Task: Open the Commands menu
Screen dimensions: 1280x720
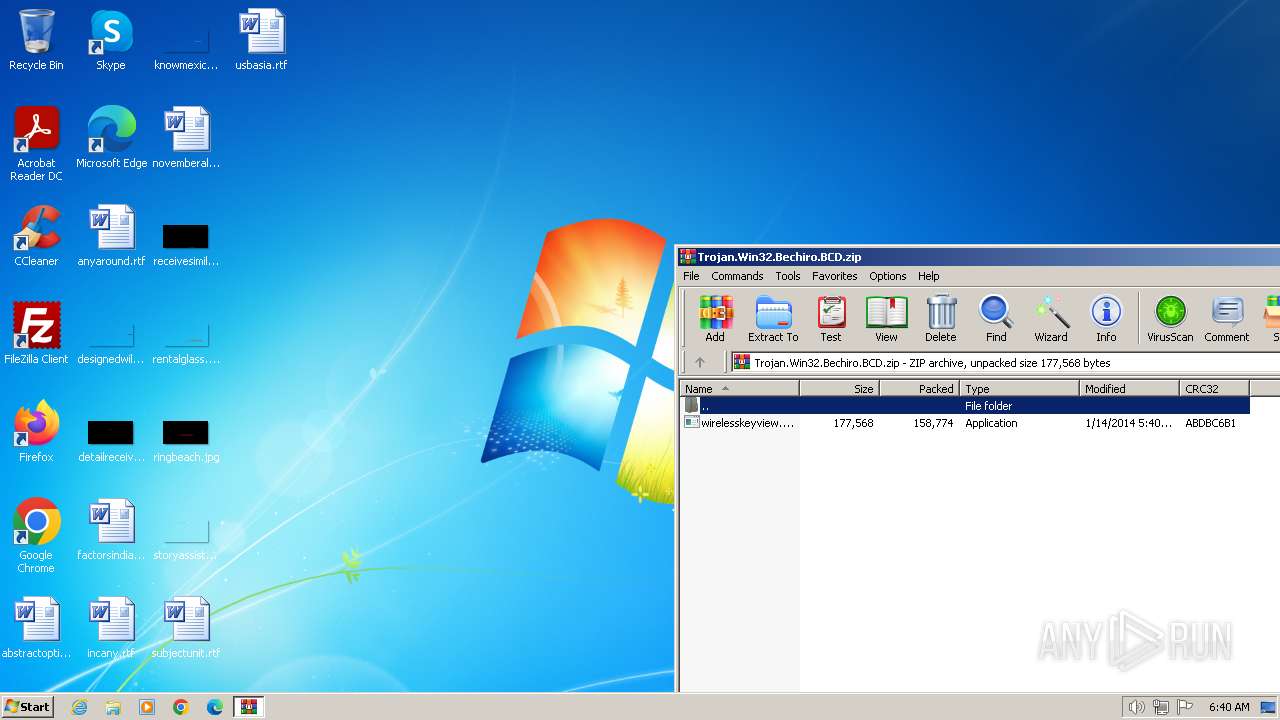Action: coord(737,276)
